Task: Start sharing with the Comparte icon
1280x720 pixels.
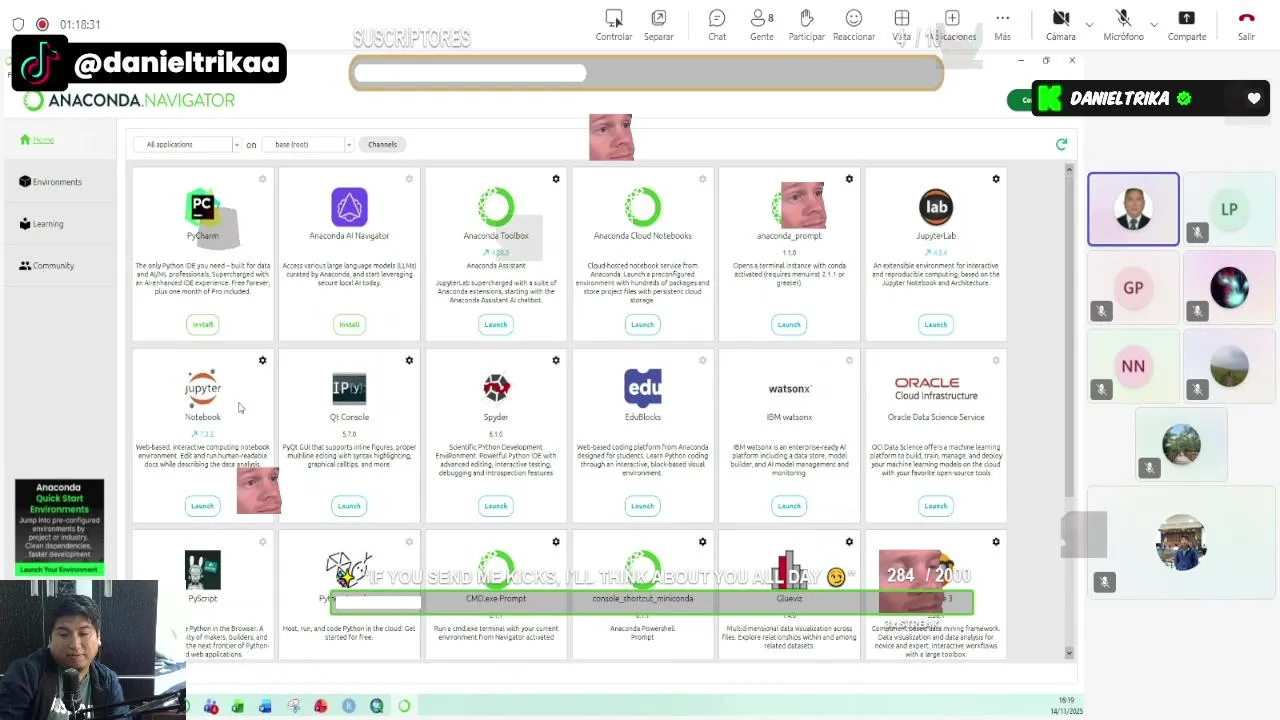Action: coord(1187,24)
